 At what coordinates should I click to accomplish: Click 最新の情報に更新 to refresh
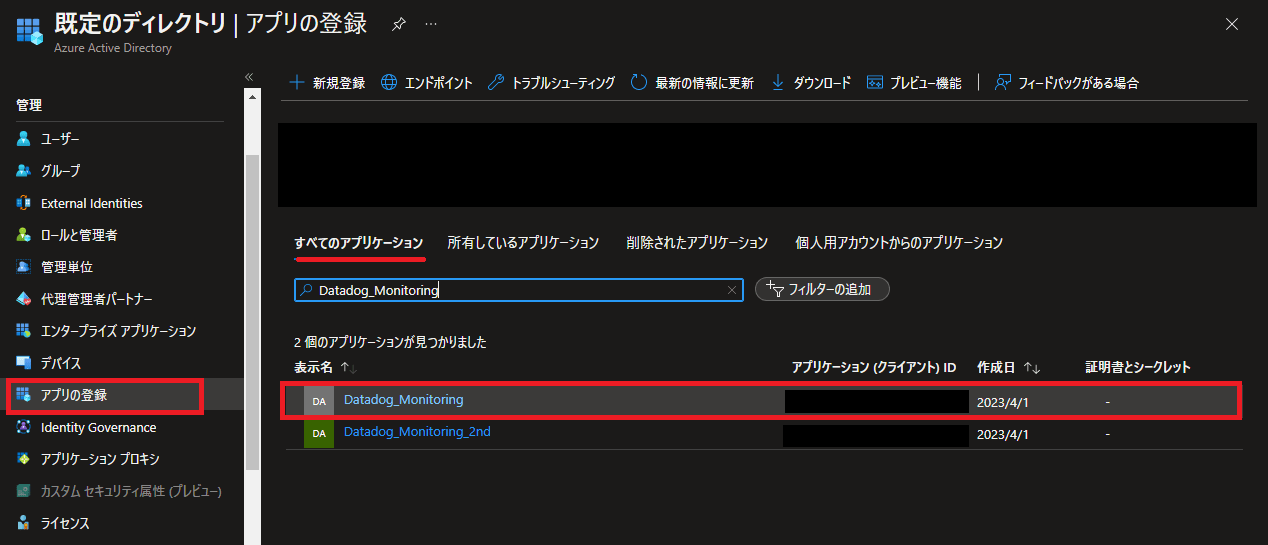(692, 83)
